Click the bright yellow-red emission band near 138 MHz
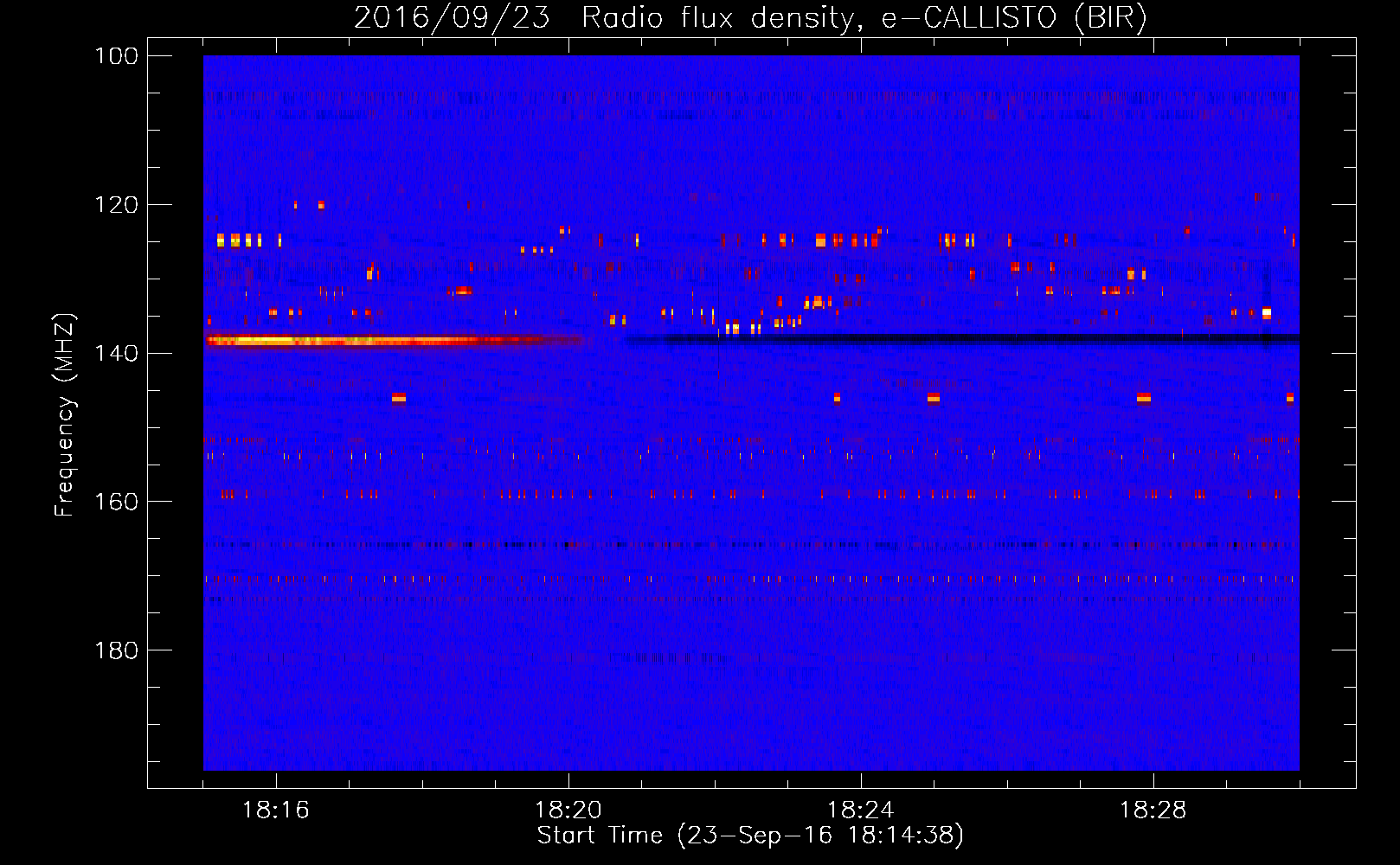1400x865 pixels. 394,341
